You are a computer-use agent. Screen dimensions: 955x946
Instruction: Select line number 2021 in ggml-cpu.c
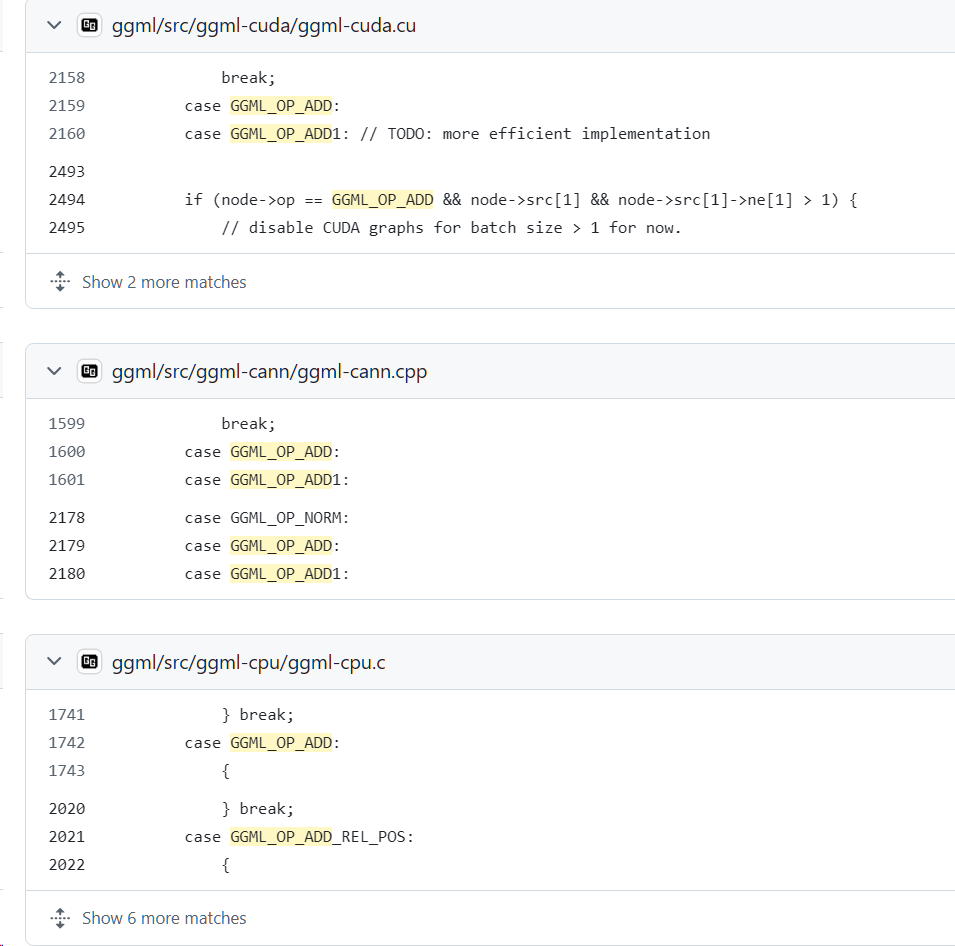[66, 836]
